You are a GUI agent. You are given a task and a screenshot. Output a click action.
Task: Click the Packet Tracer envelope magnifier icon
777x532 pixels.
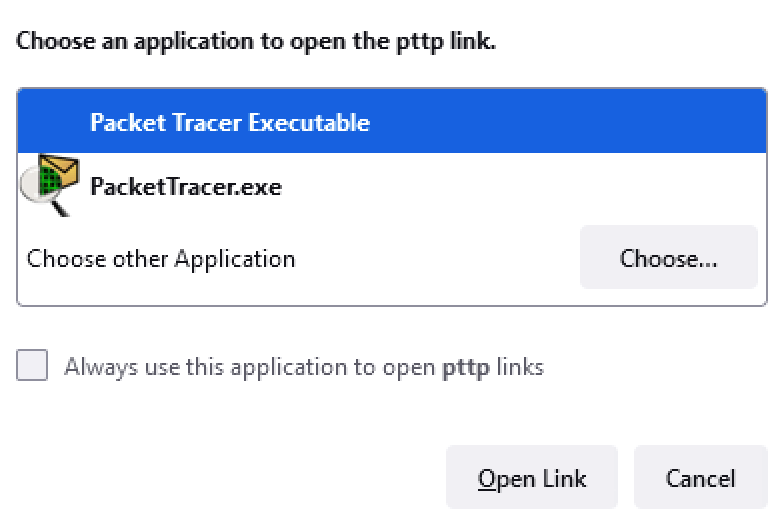point(49,185)
